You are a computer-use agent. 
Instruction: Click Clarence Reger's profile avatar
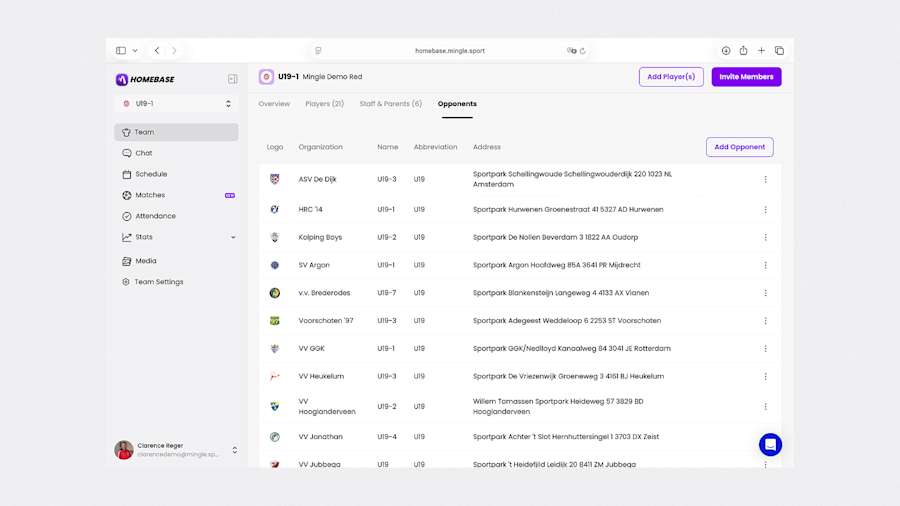tap(124, 450)
